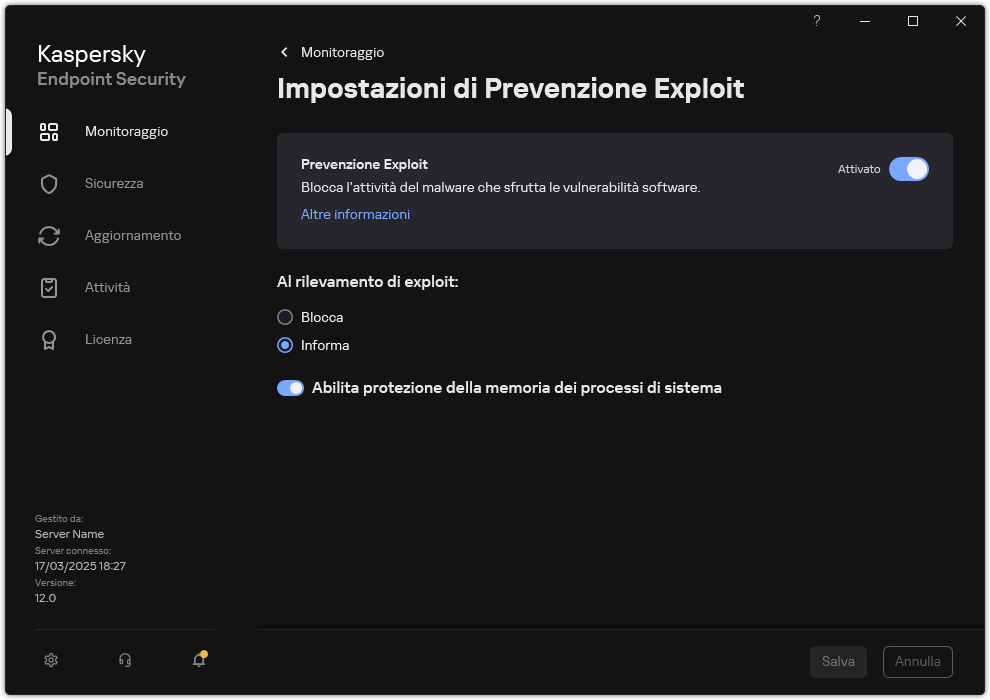Open the settings gear at the bottom
Image resolution: width=990 pixels, height=700 pixels.
click(50, 660)
